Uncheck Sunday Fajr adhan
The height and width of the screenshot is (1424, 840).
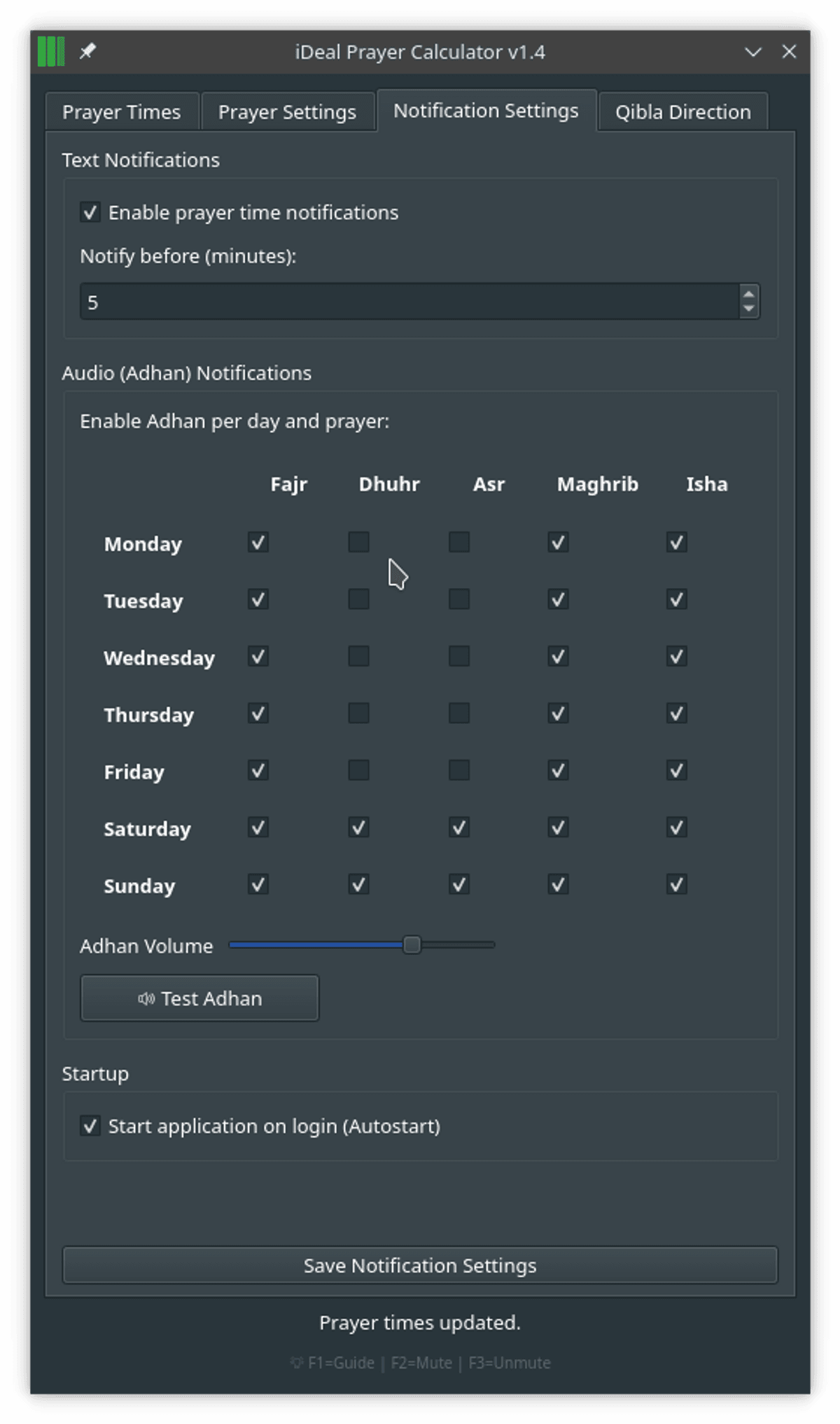pyautogui.click(x=258, y=885)
